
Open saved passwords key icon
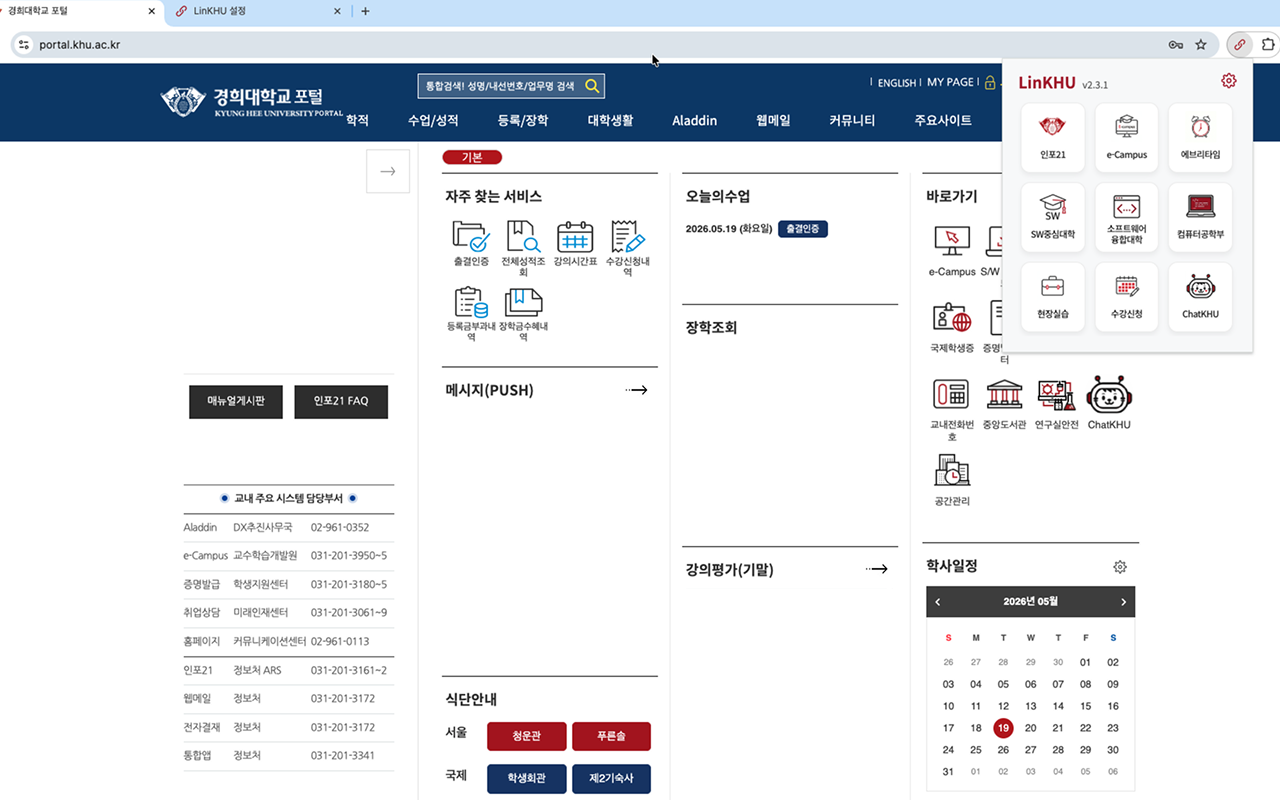tap(1176, 45)
